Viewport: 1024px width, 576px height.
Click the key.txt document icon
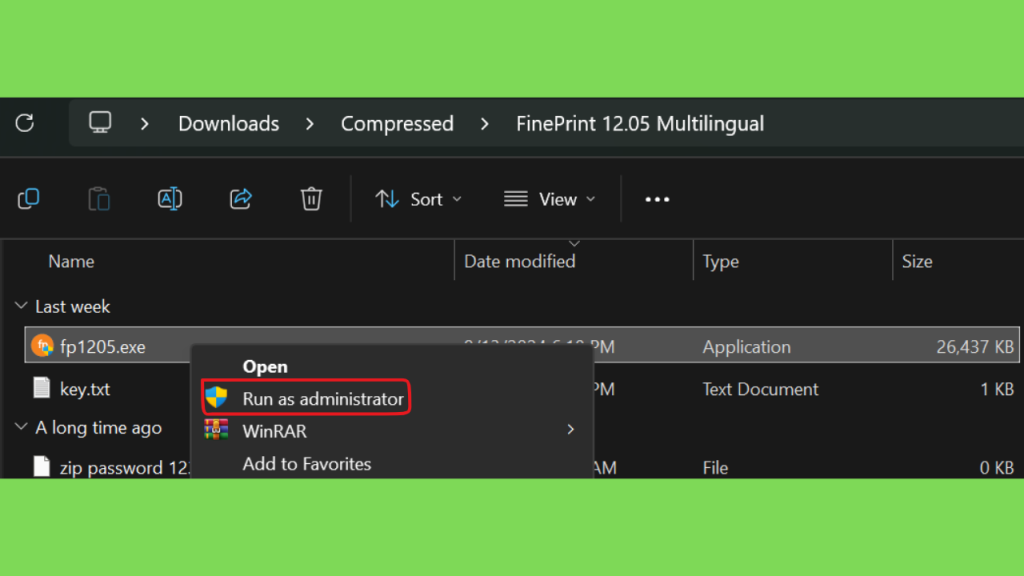click(42, 388)
